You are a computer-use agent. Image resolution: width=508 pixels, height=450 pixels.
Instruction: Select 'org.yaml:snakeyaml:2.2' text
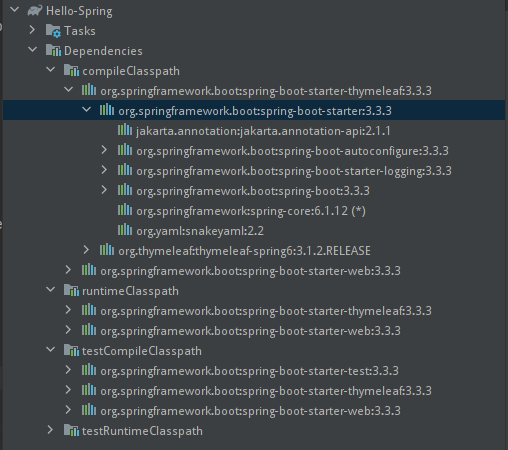pyautogui.click(x=200, y=231)
